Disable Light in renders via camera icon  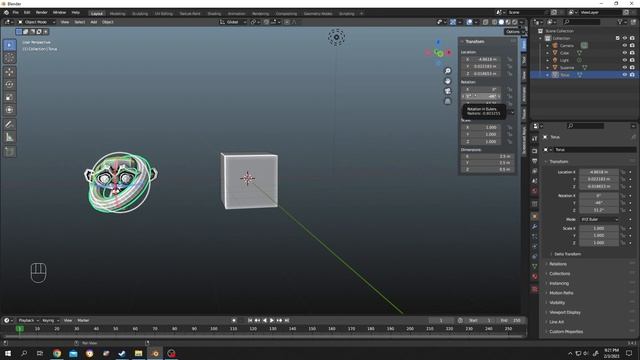coord(632,60)
